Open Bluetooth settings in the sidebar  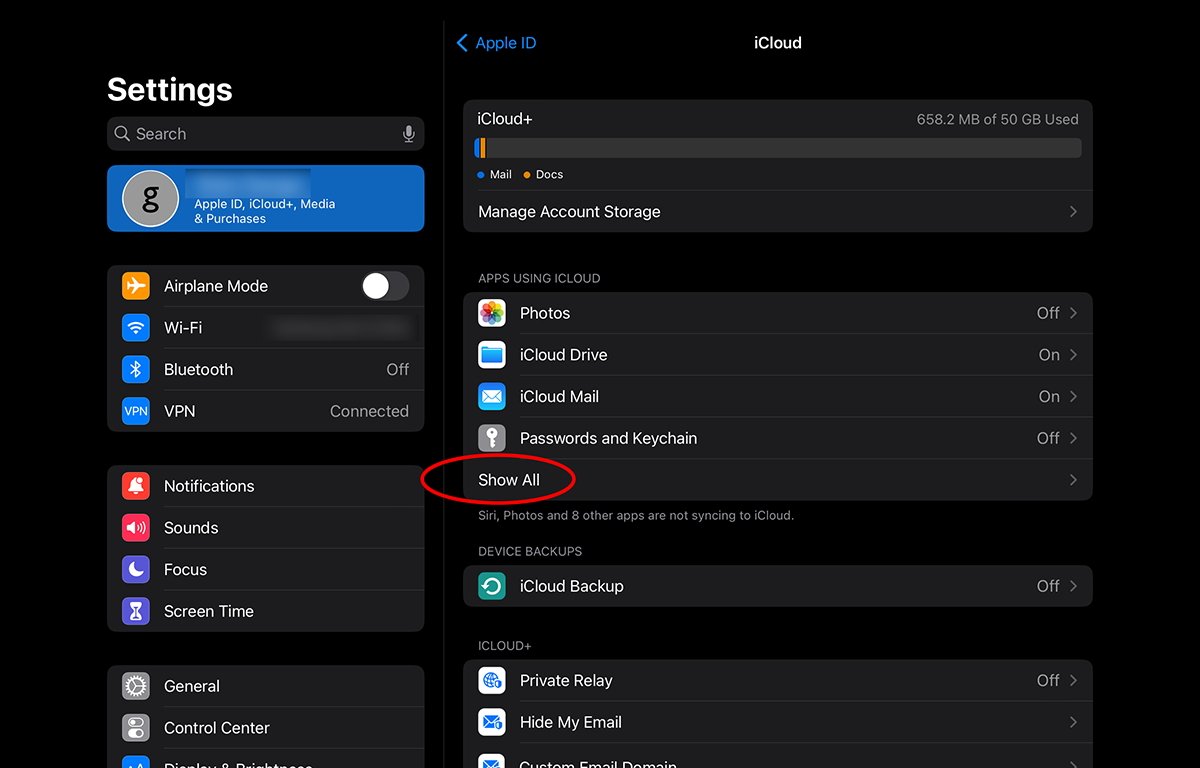click(x=199, y=369)
